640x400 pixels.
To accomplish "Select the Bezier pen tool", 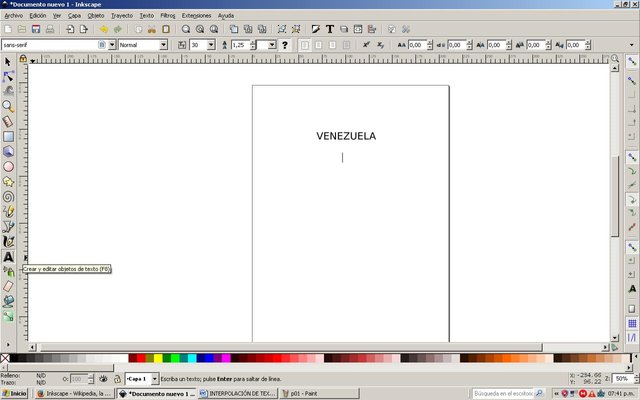I will coord(8,227).
